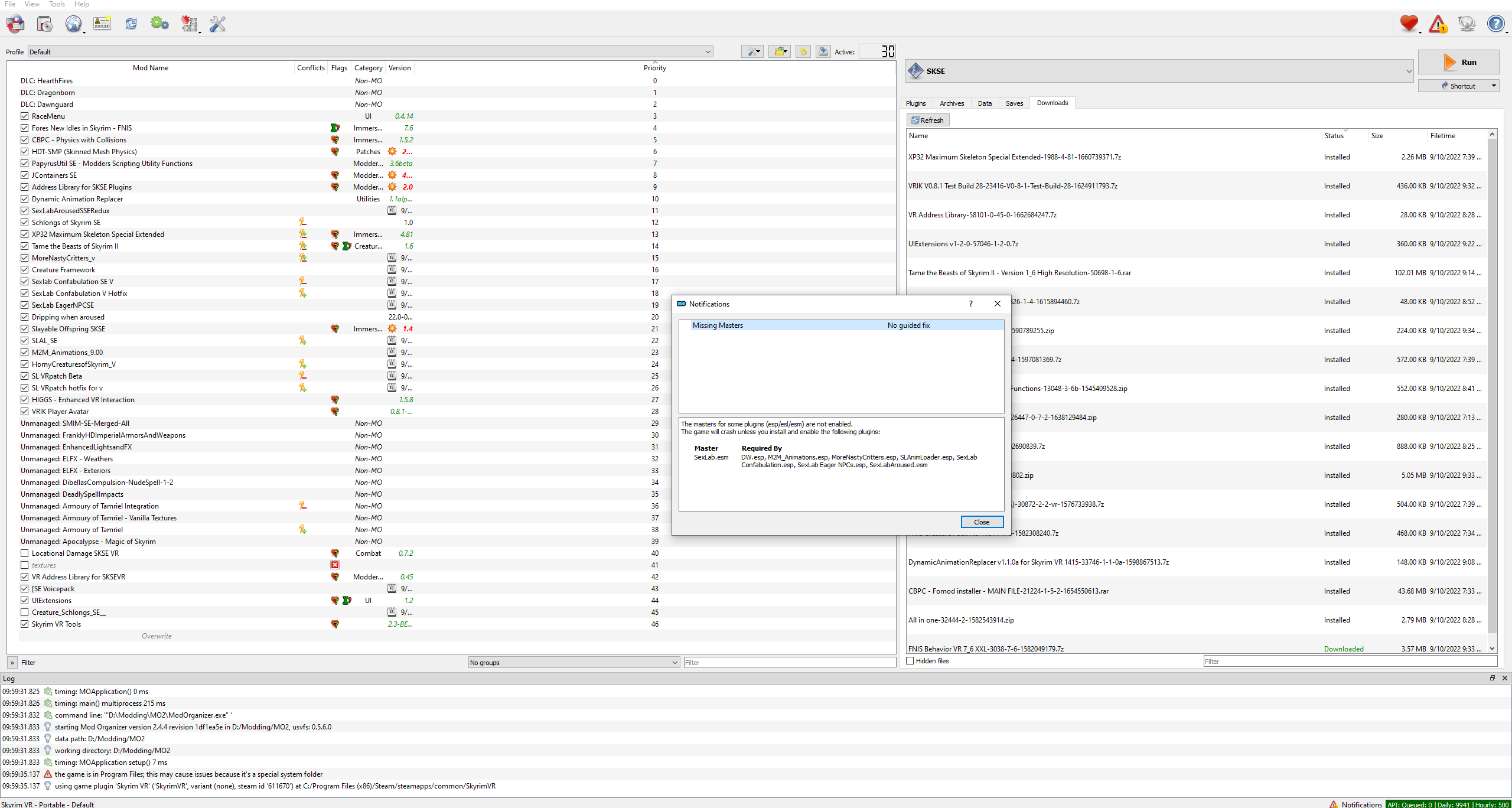Viewport: 1512px width, 808px height.
Task: Switch to the Plugins tab
Action: 916,103
